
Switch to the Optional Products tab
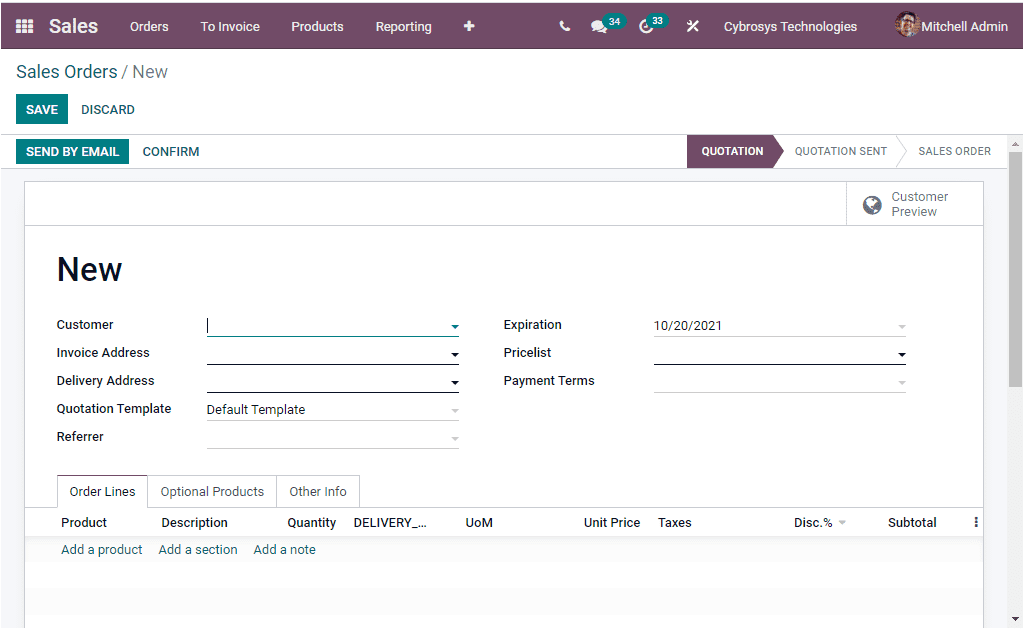click(211, 491)
